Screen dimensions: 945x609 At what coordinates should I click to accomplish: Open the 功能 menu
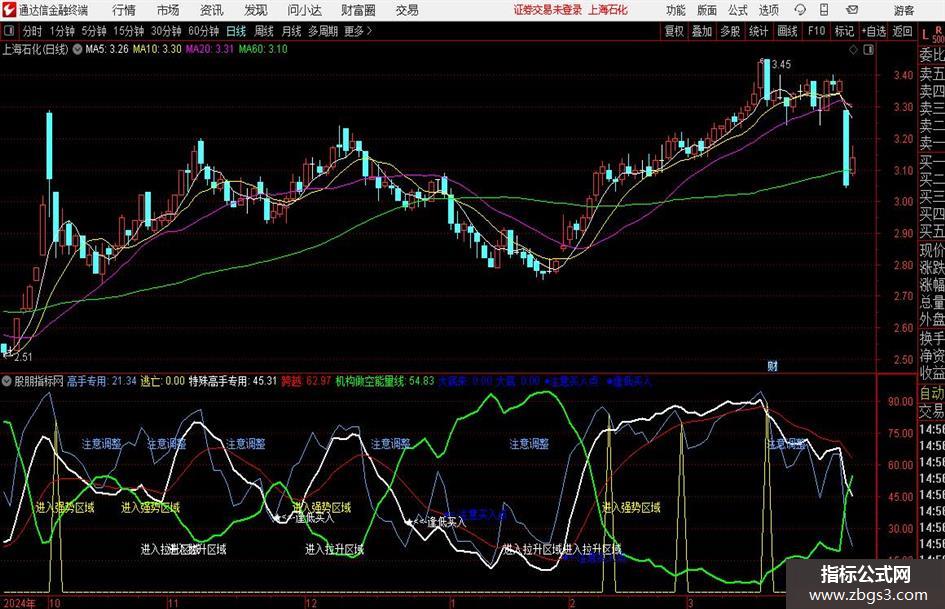(x=676, y=10)
